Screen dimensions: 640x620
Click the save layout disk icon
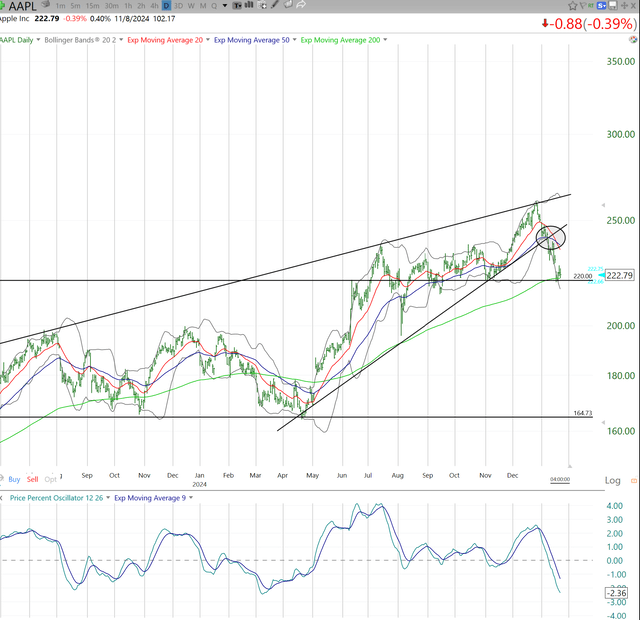pos(613,6)
